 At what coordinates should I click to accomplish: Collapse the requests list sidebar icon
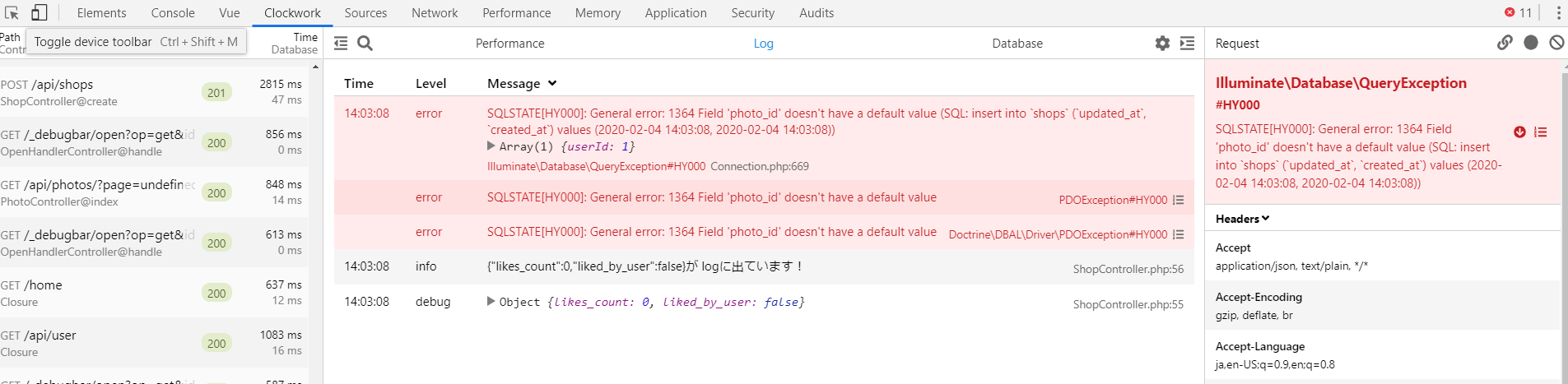pyautogui.click(x=341, y=44)
